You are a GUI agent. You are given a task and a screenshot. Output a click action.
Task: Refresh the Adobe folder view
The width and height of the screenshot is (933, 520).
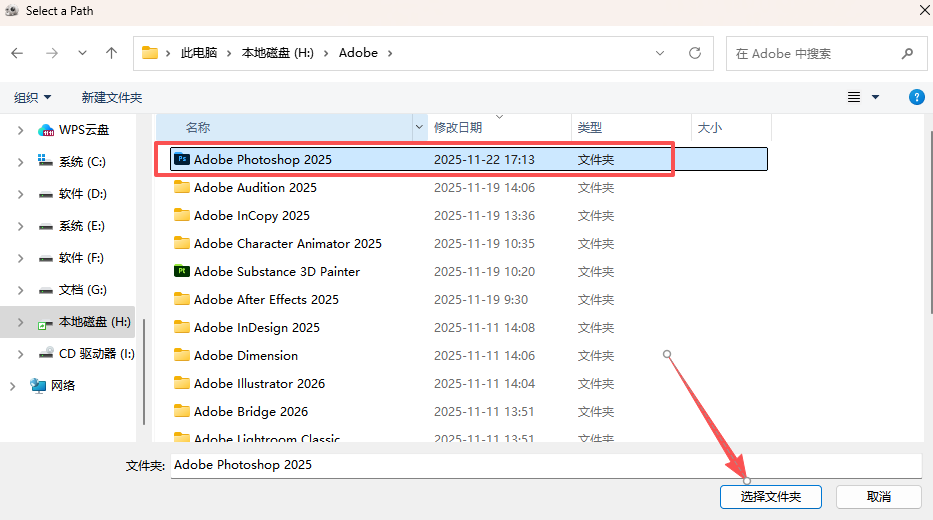pos(694,53)
